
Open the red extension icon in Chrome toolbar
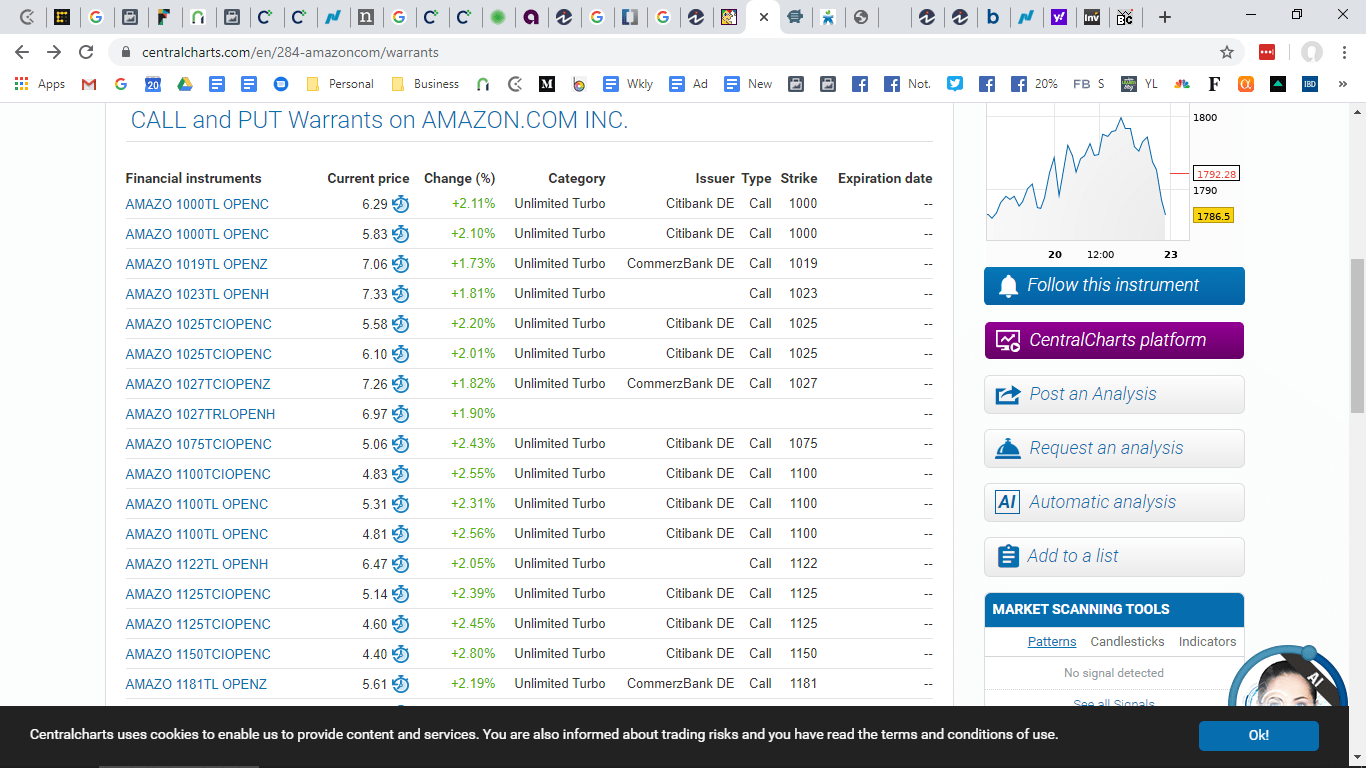point(1267,52)
